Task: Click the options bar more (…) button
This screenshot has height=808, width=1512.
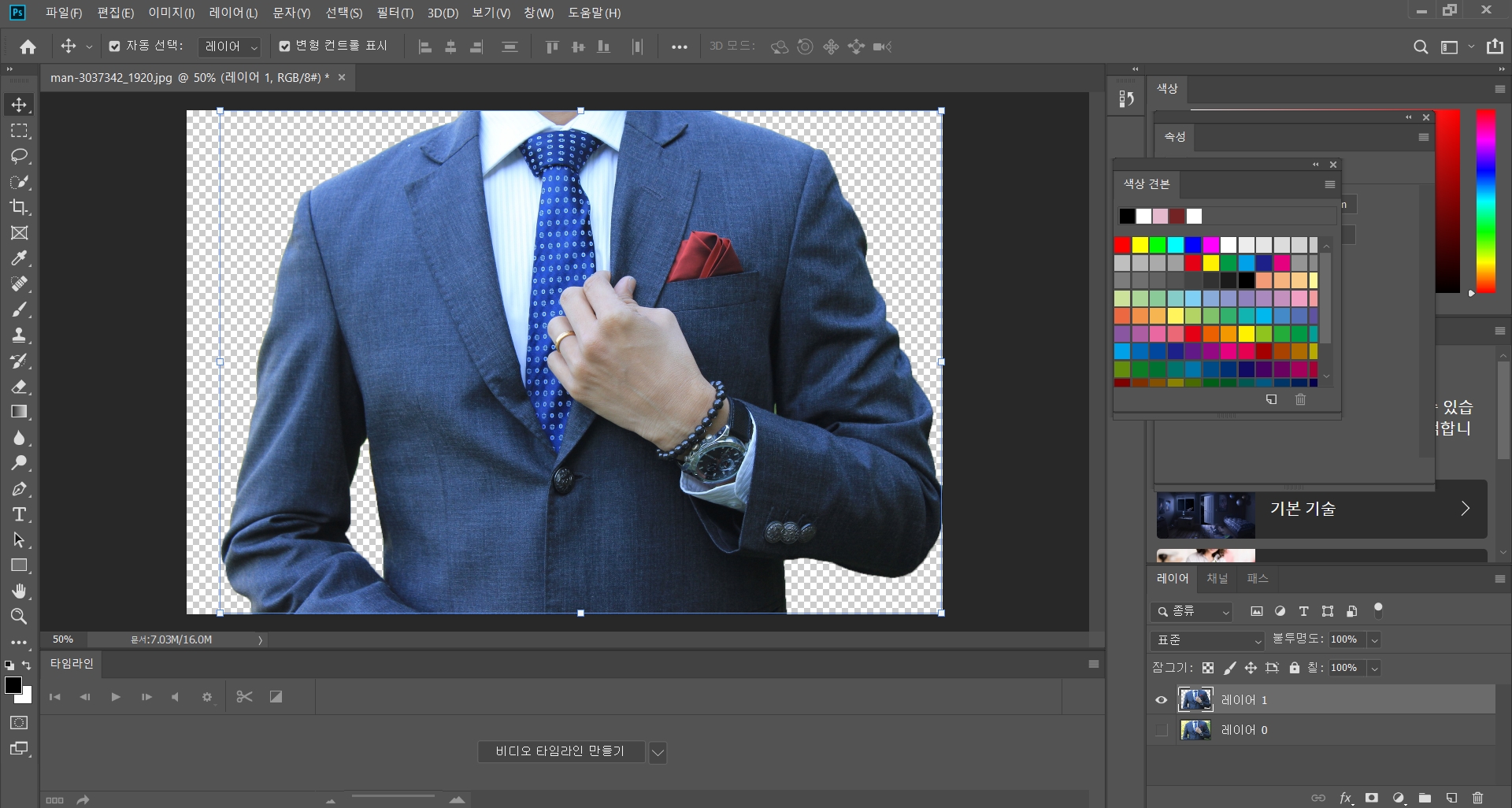Action: 679,47
